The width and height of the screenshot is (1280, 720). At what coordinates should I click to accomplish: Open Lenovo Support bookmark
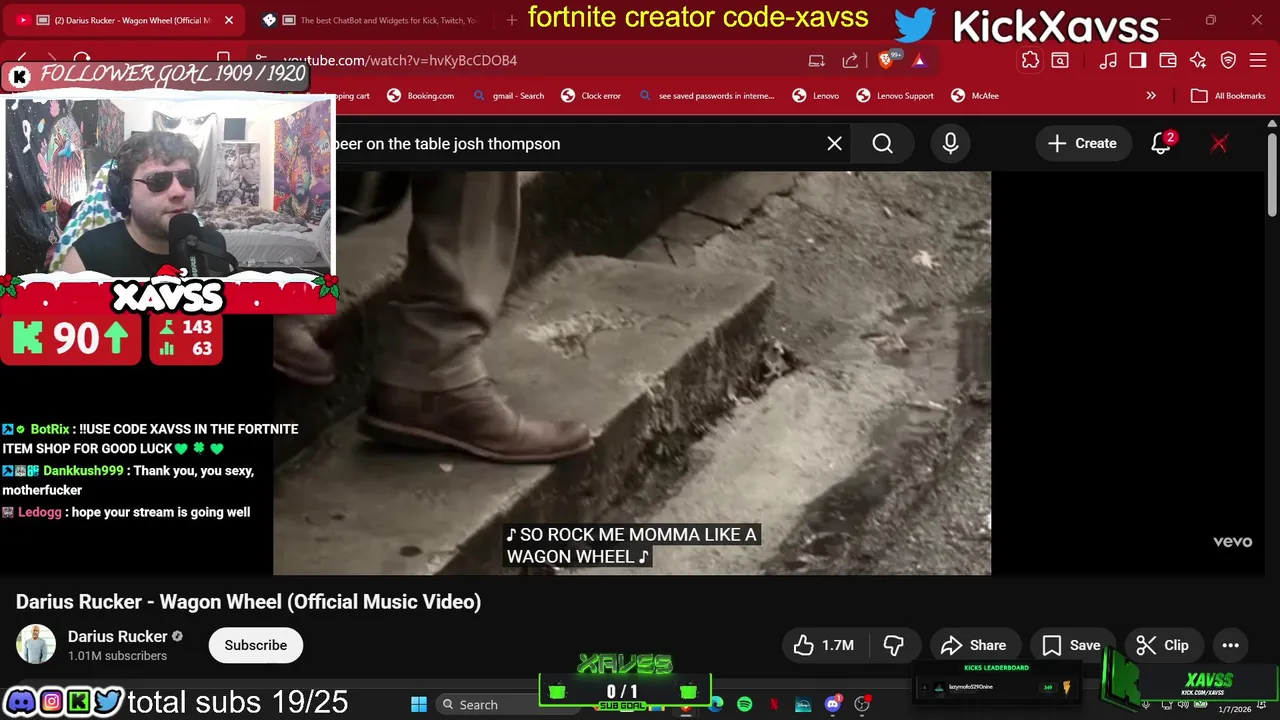coord(895,96)
